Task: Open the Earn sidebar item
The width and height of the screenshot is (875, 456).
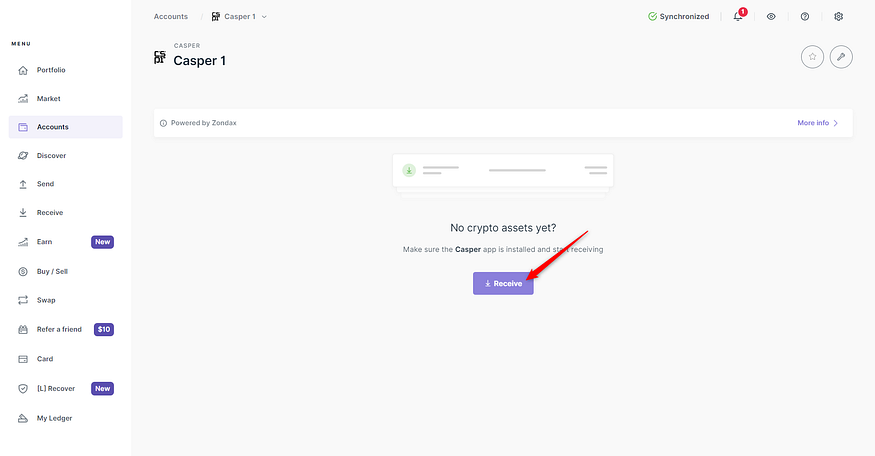Action: click(44, 242)
